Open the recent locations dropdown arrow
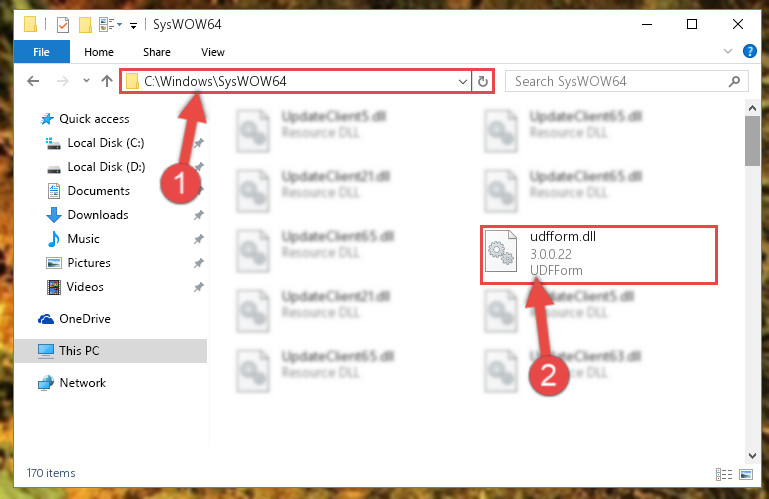The image size is (769, 499). tap(86, 81)
